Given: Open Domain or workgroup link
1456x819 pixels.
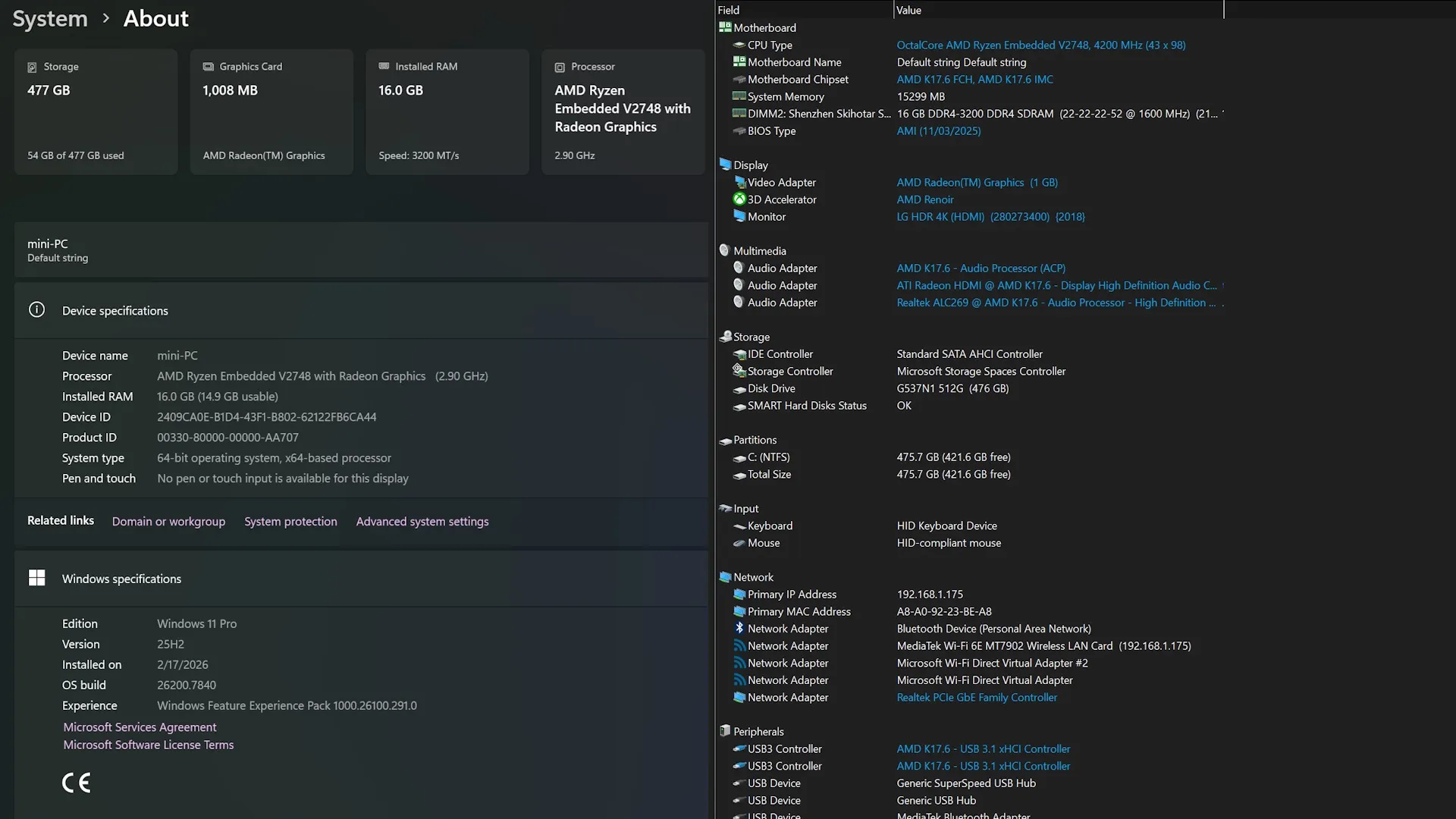Looking at the screenshot, I should pyautogui.click(x=168, y=522).
